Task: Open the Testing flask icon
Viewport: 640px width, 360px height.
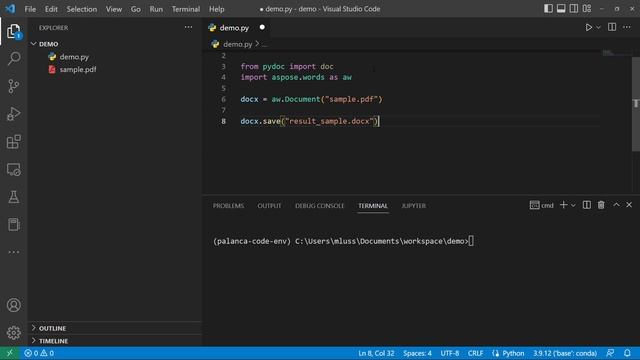Action: 13,197
